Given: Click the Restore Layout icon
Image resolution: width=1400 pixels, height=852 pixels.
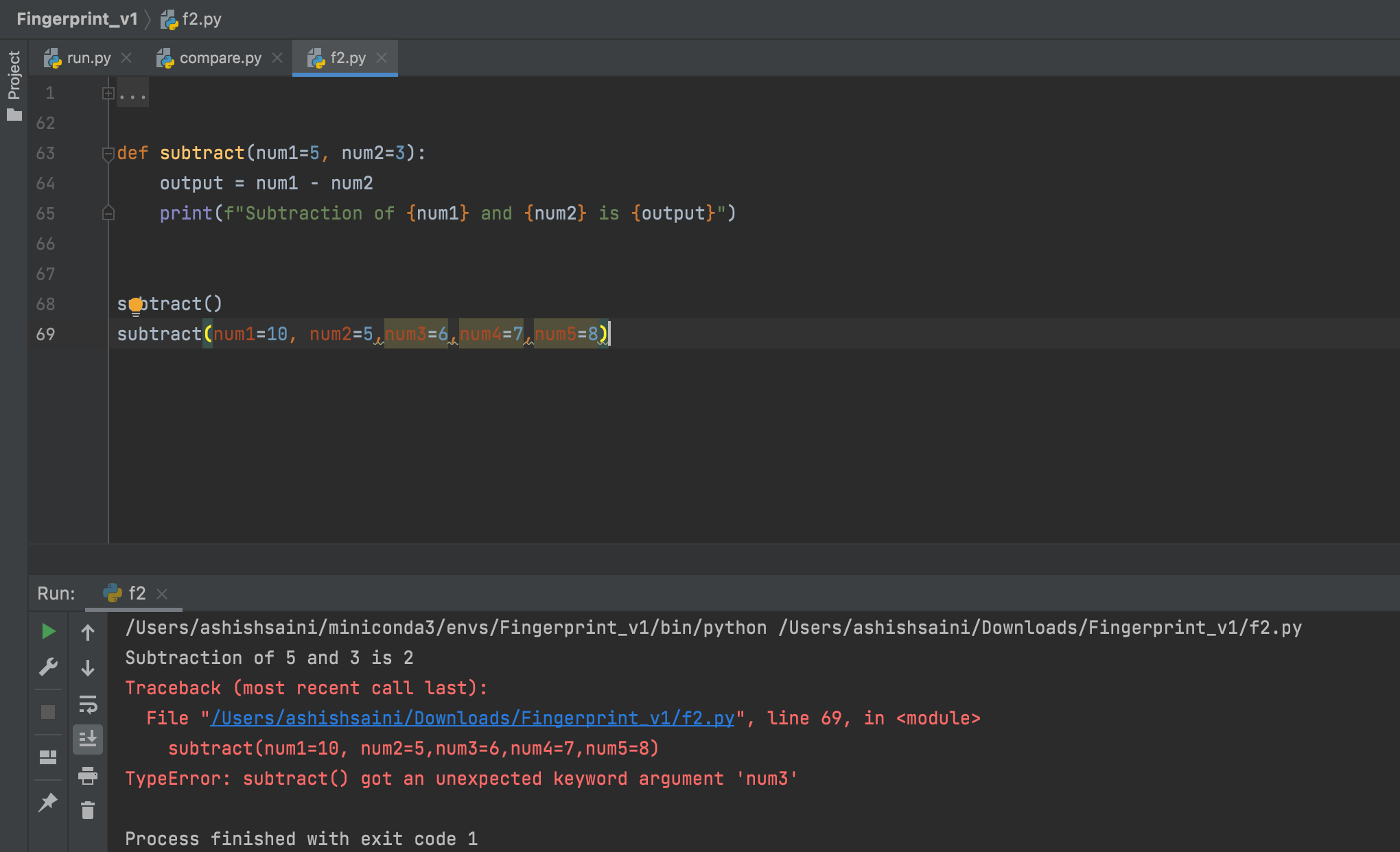Looking at the screenshot, I should (x=48, y=757).
